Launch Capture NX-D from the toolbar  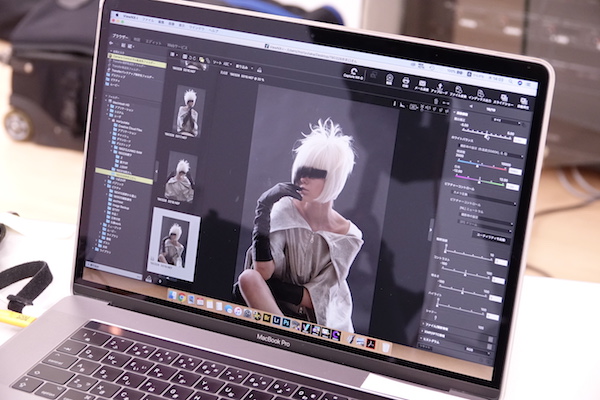pyautogui.click(x=353, y=73)
